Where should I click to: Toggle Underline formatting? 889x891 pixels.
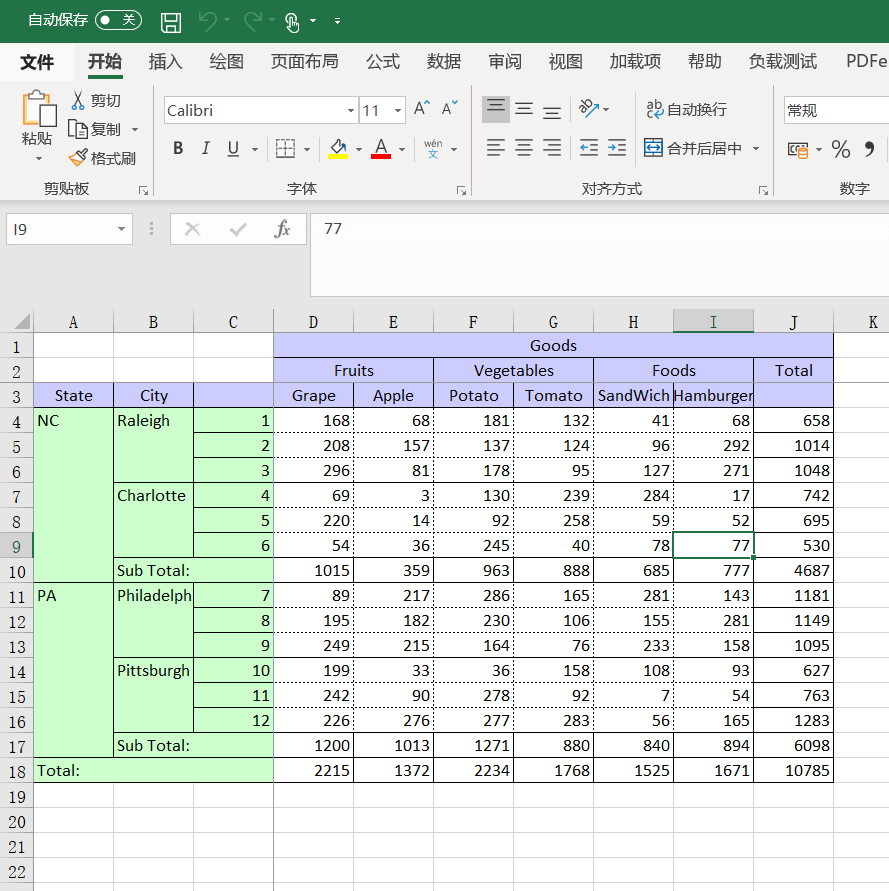[x=233, y=149]
